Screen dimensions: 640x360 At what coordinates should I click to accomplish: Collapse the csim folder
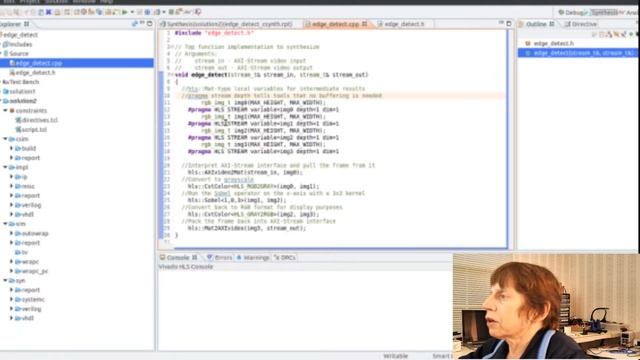click(x=5, y=139)
